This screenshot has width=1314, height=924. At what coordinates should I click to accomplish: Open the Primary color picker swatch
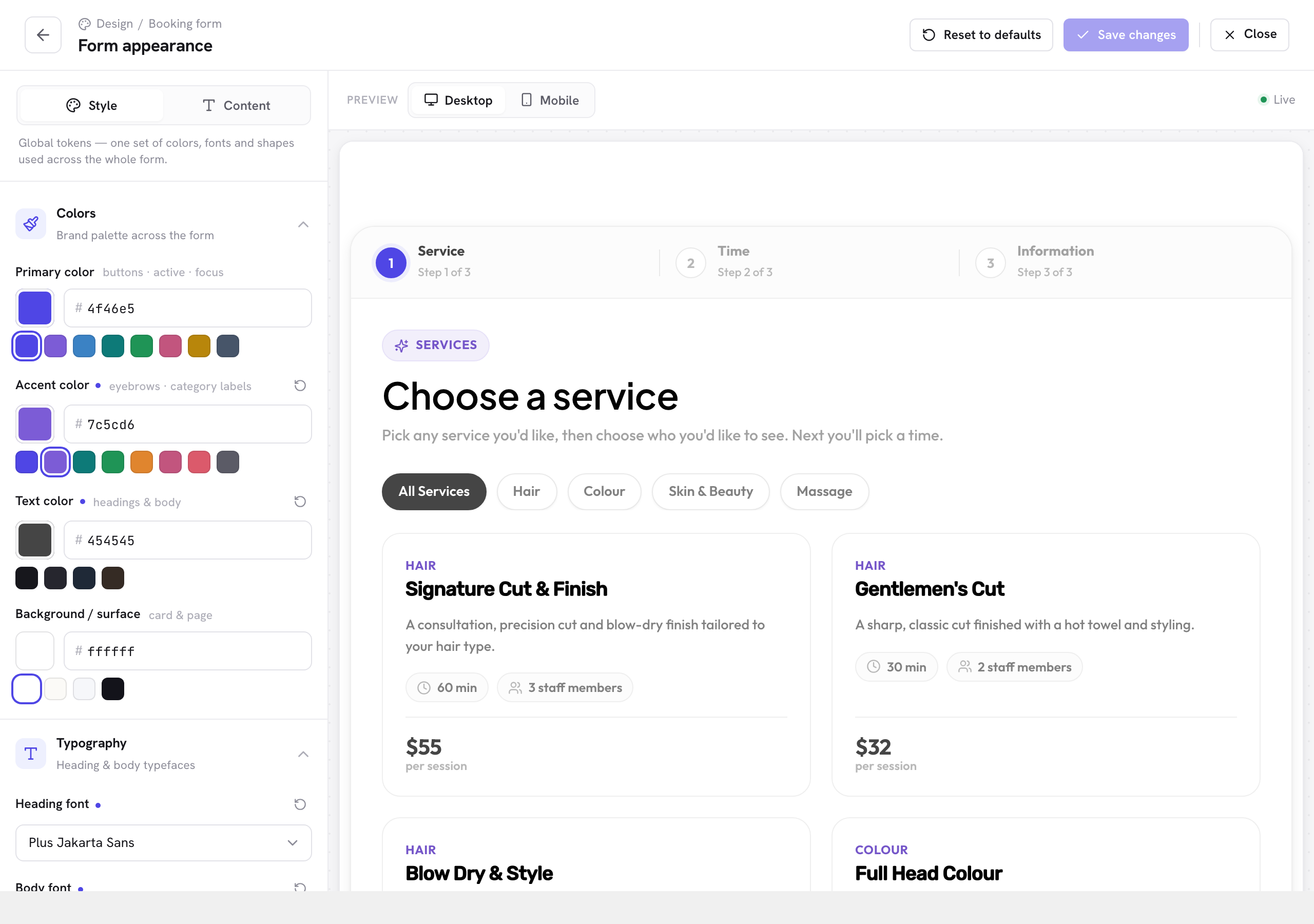coord(35,308)
